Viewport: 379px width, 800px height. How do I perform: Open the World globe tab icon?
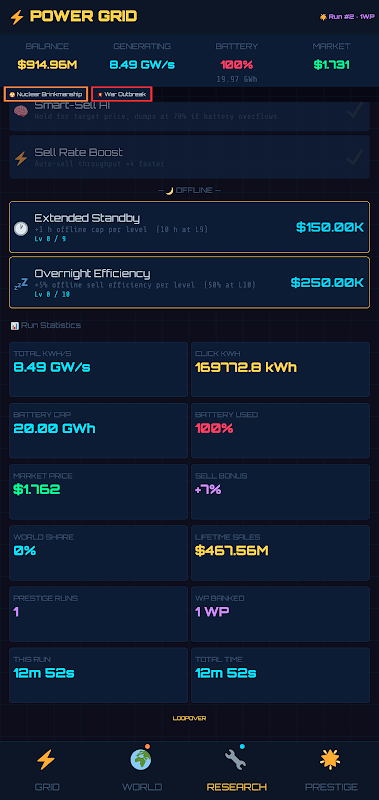(x=141, y=760)
